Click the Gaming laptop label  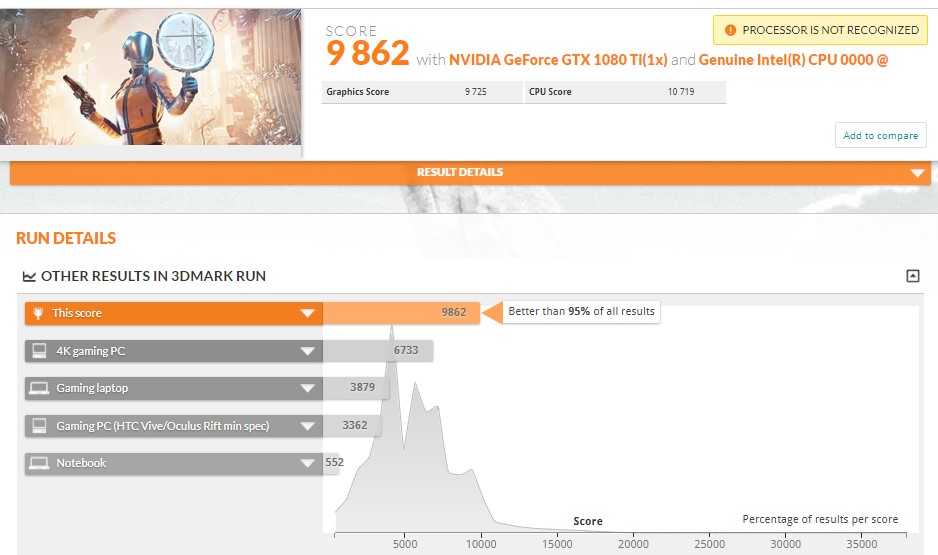tap(92, 388)
